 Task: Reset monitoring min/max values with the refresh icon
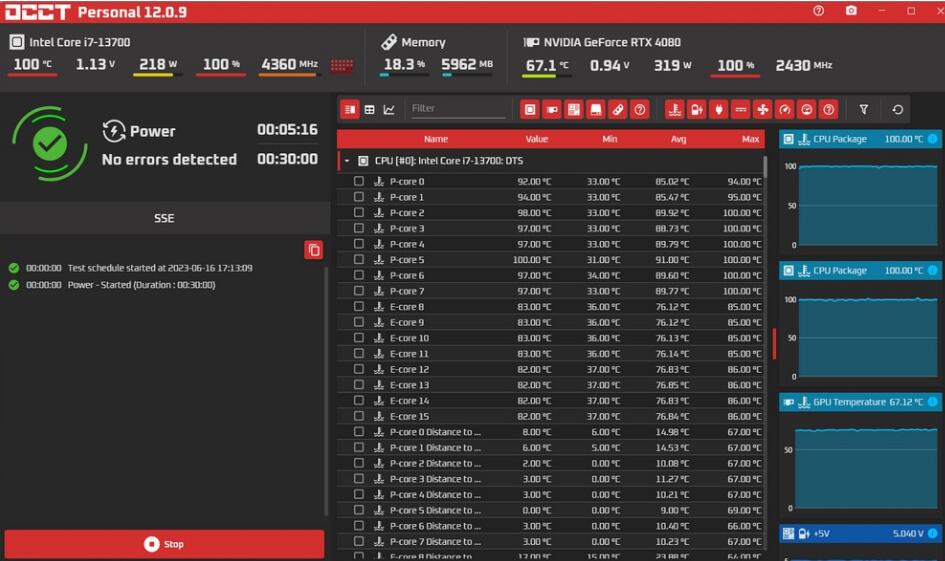[x=897, y=109]
